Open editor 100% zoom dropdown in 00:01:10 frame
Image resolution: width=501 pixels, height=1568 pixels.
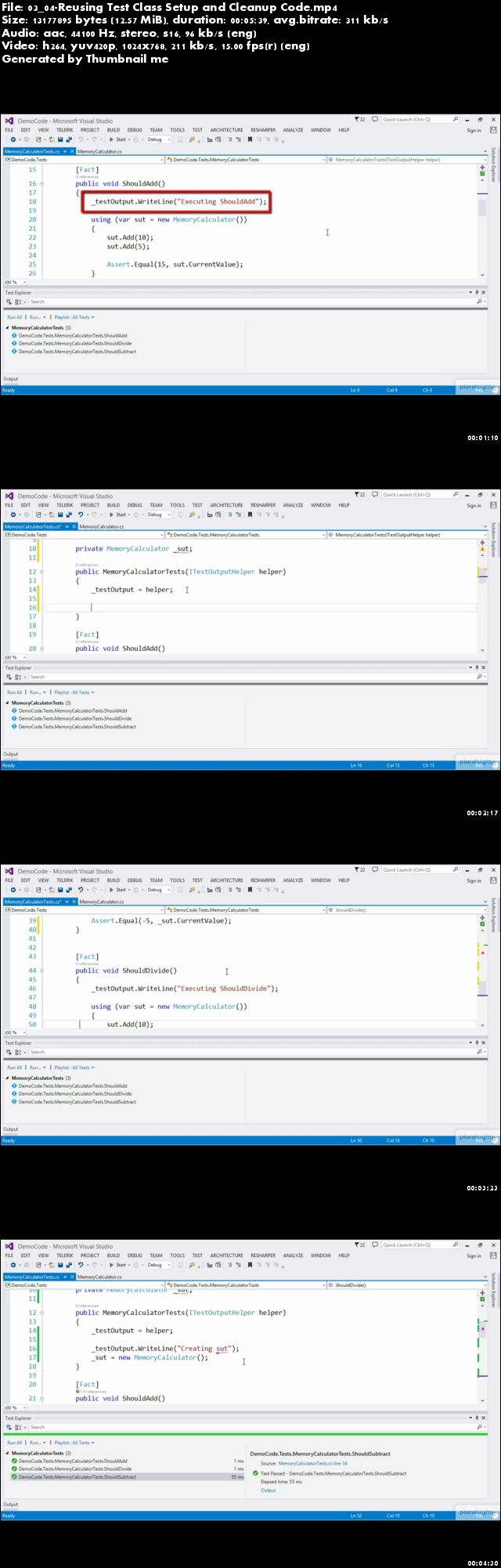(15, 282)
